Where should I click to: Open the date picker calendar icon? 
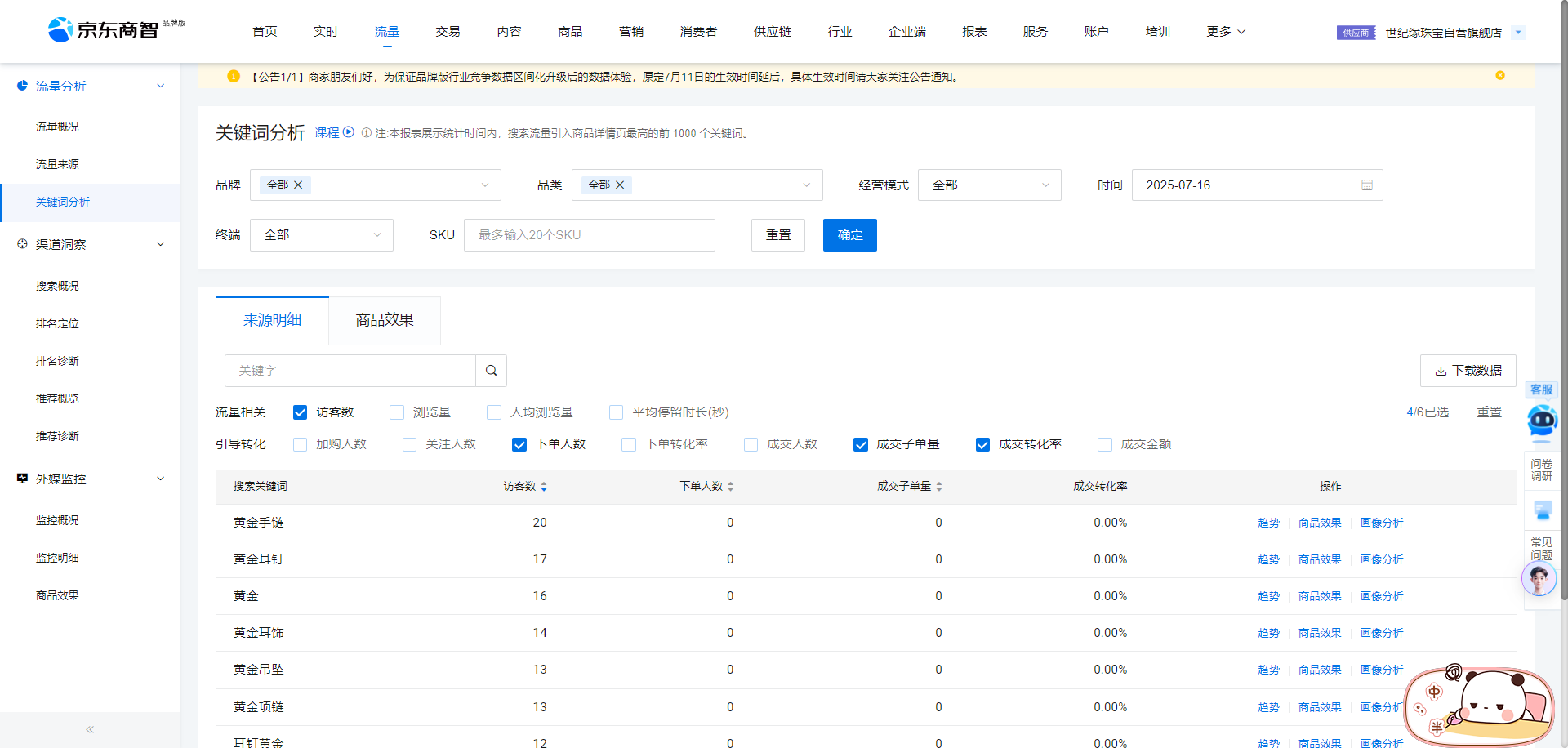coord(1366,185)
